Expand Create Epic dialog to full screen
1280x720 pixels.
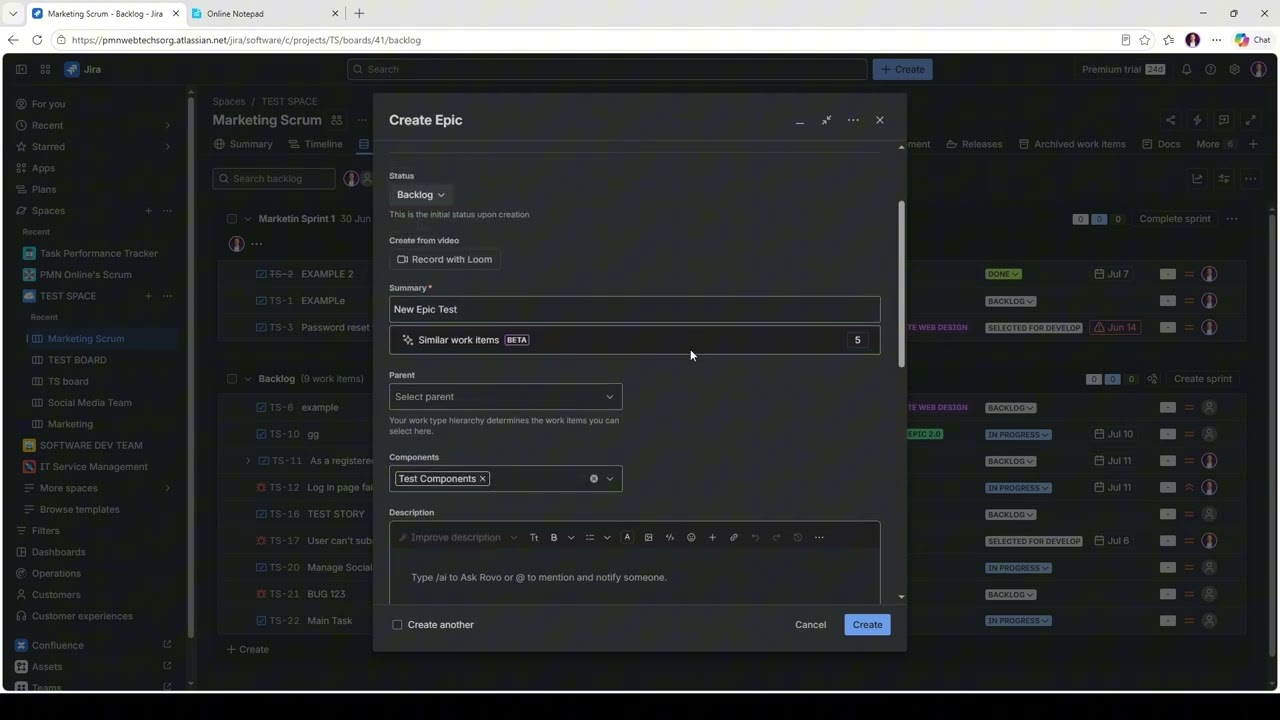pos(826,120)
